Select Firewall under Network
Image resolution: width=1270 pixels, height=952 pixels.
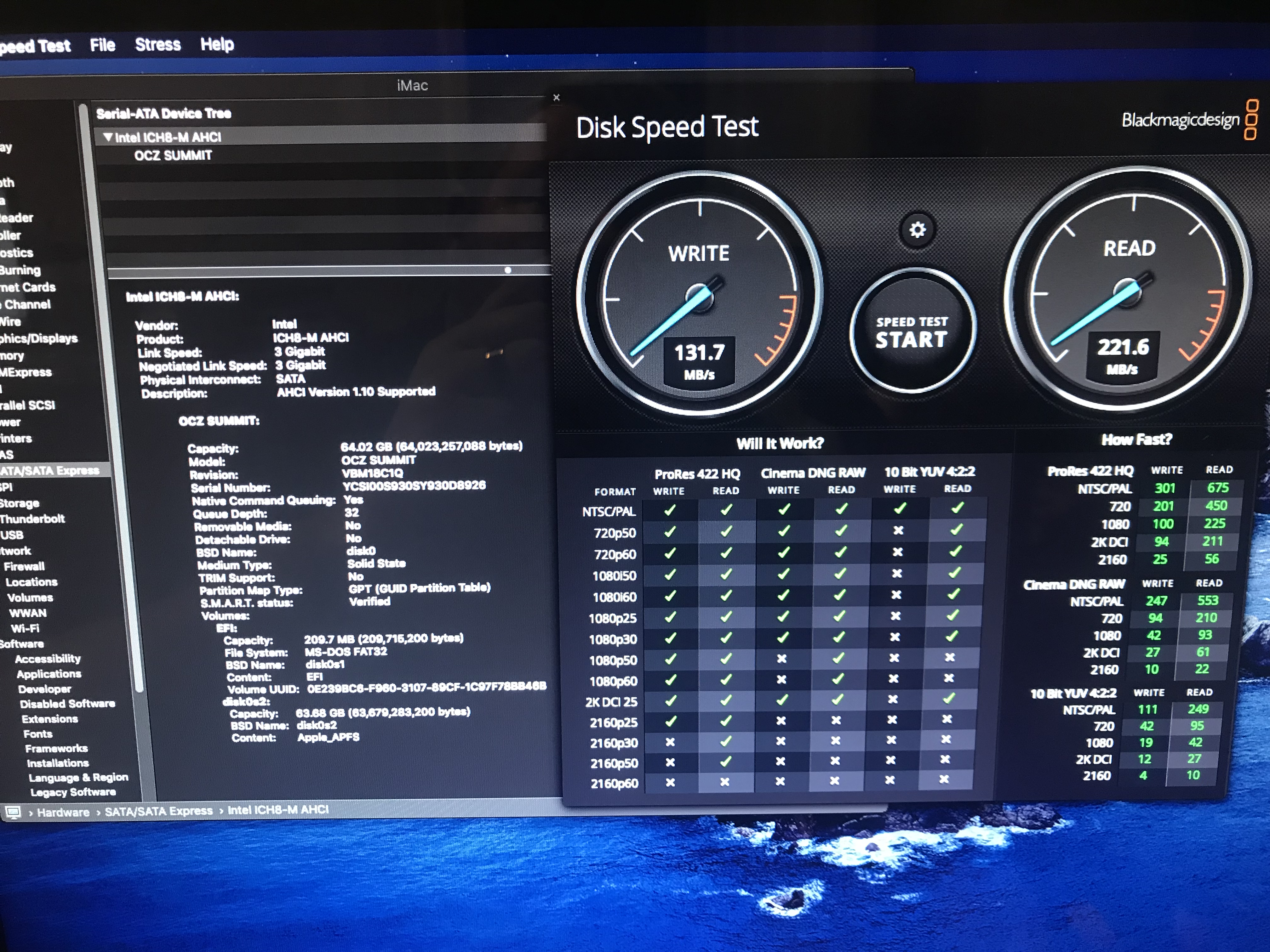24,566
